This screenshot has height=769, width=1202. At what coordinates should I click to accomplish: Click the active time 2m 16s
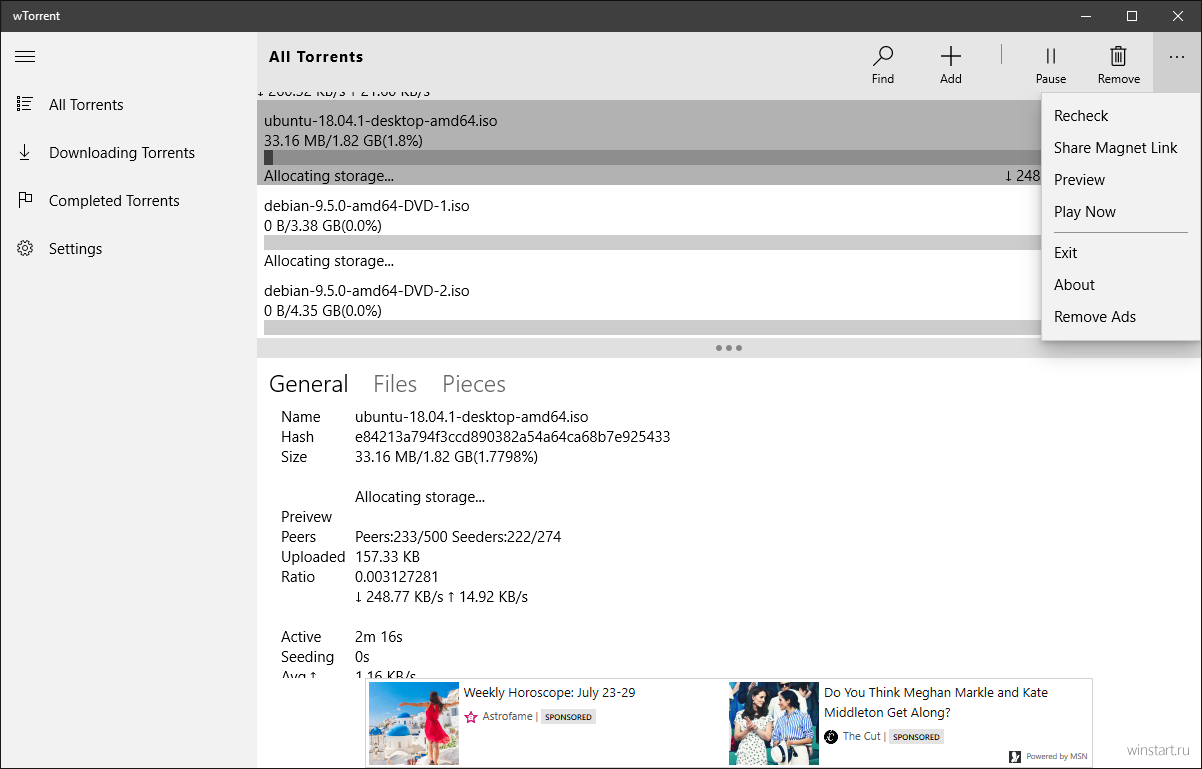coord(379,637)
